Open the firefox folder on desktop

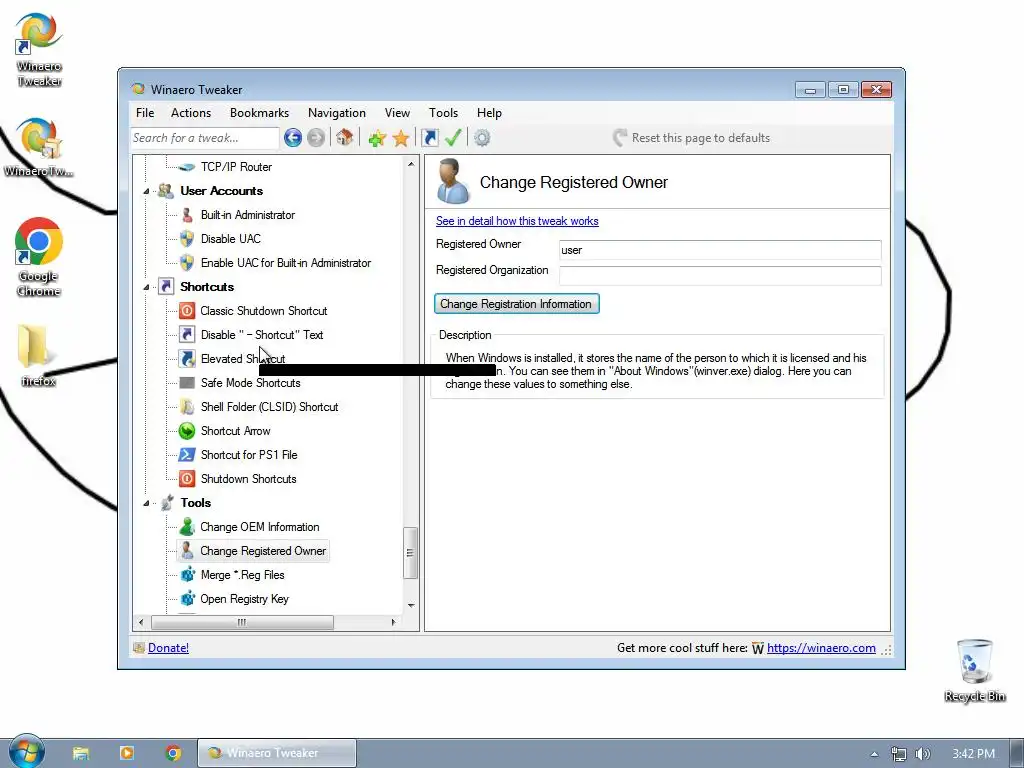(x=38, y=355)
